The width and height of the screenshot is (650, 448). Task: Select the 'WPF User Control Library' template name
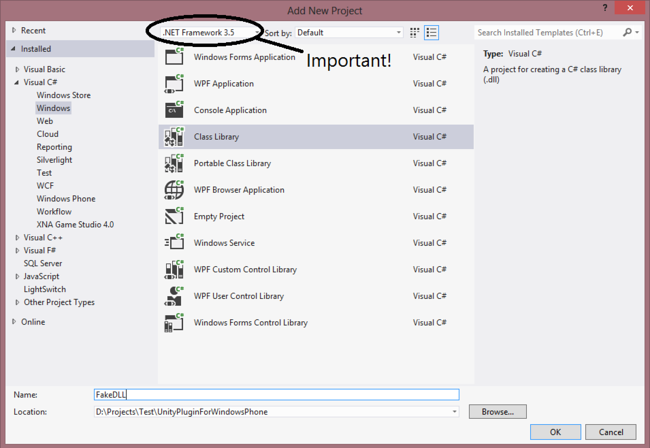pos(239,295)
